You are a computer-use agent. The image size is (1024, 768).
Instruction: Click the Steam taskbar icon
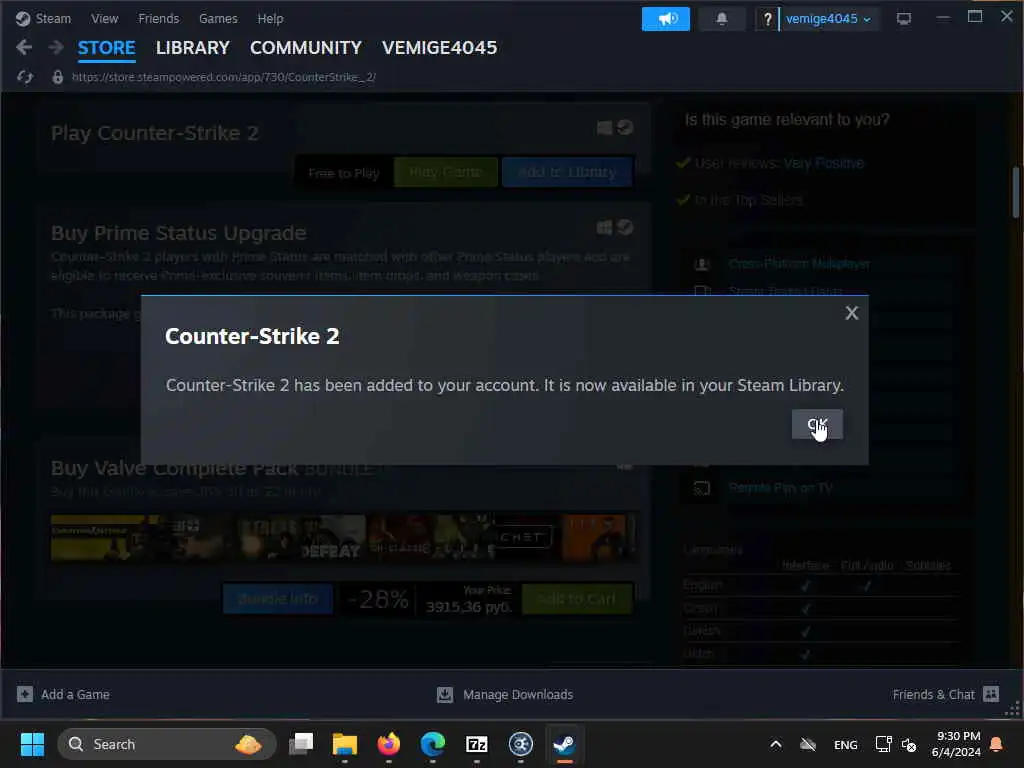point(564,744)
